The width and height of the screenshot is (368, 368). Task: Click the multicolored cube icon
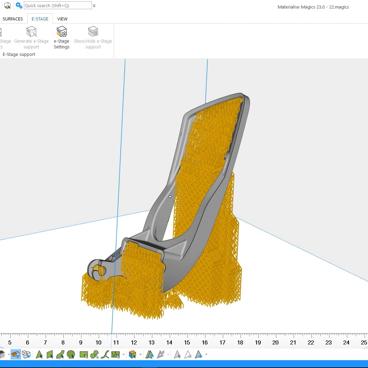click(x=133, y=354)
